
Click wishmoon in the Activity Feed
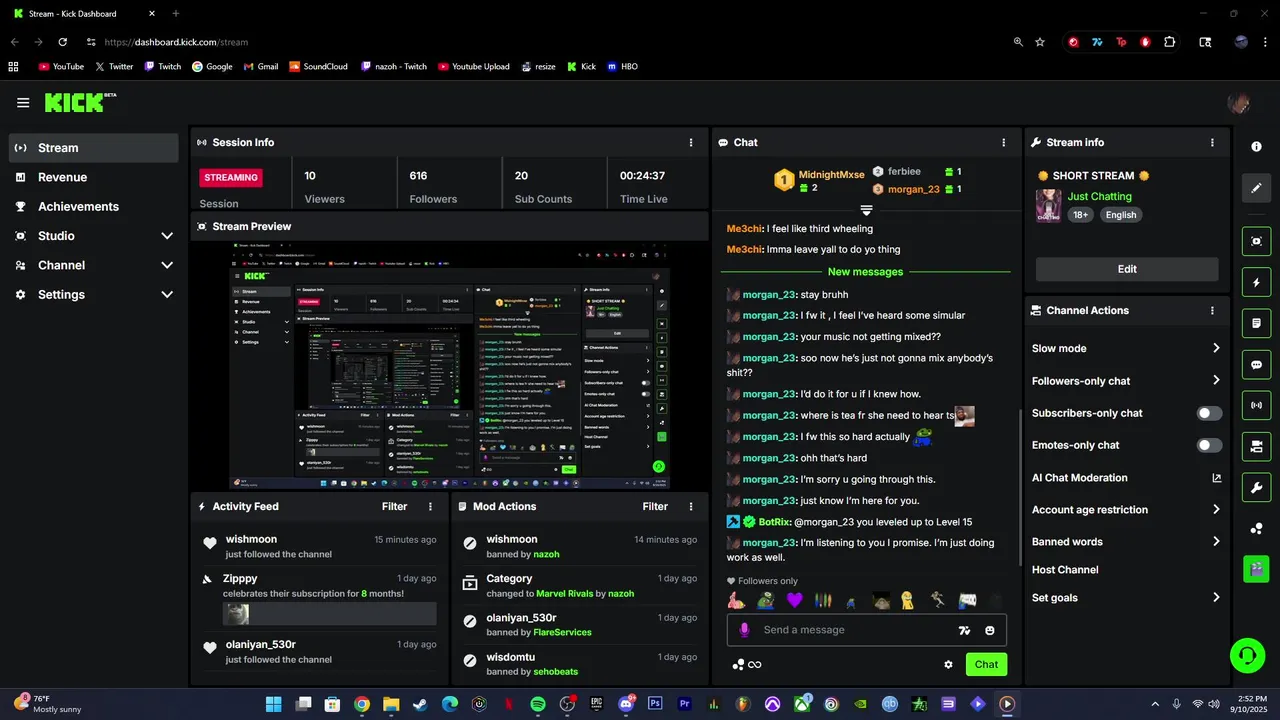click(249, 539)
